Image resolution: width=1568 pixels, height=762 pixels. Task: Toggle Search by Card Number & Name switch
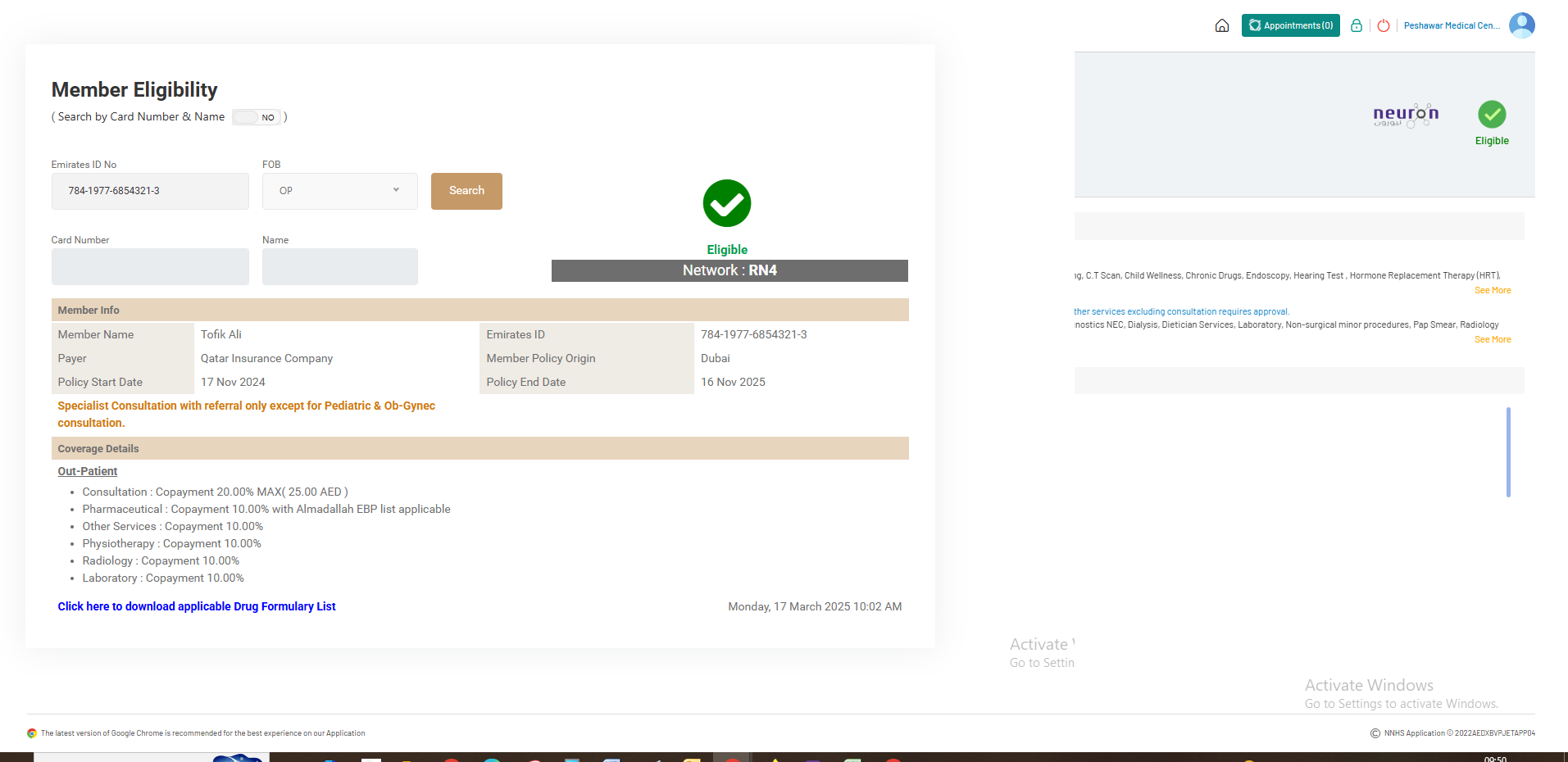click(257, 117)
